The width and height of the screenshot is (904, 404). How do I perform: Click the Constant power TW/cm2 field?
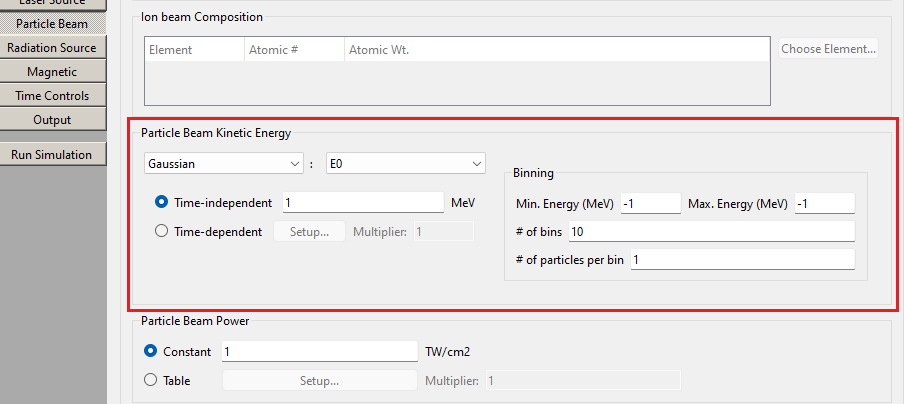pyautogui.click(x=318, y=351)
